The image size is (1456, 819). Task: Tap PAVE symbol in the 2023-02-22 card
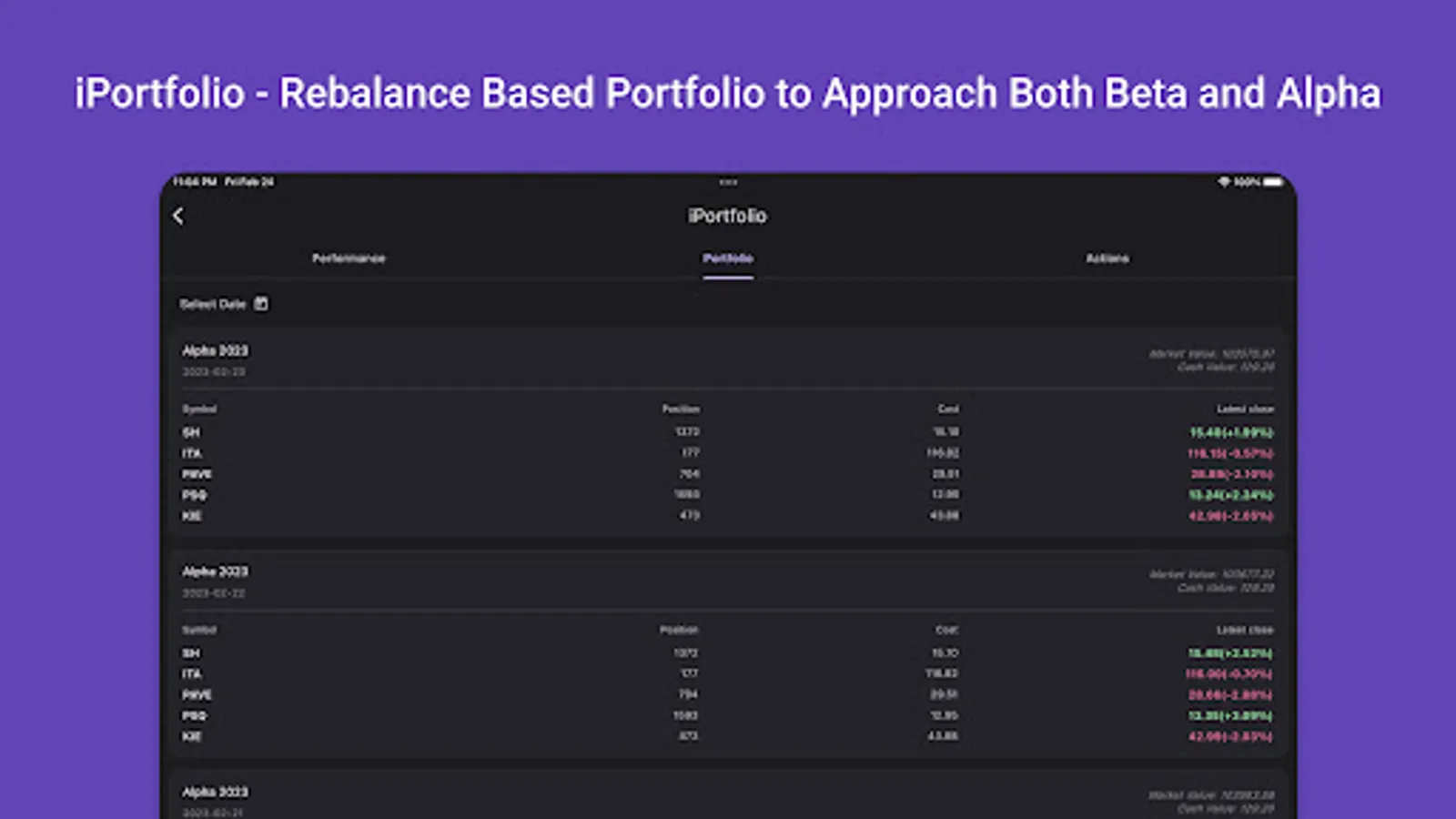[197, 695]
